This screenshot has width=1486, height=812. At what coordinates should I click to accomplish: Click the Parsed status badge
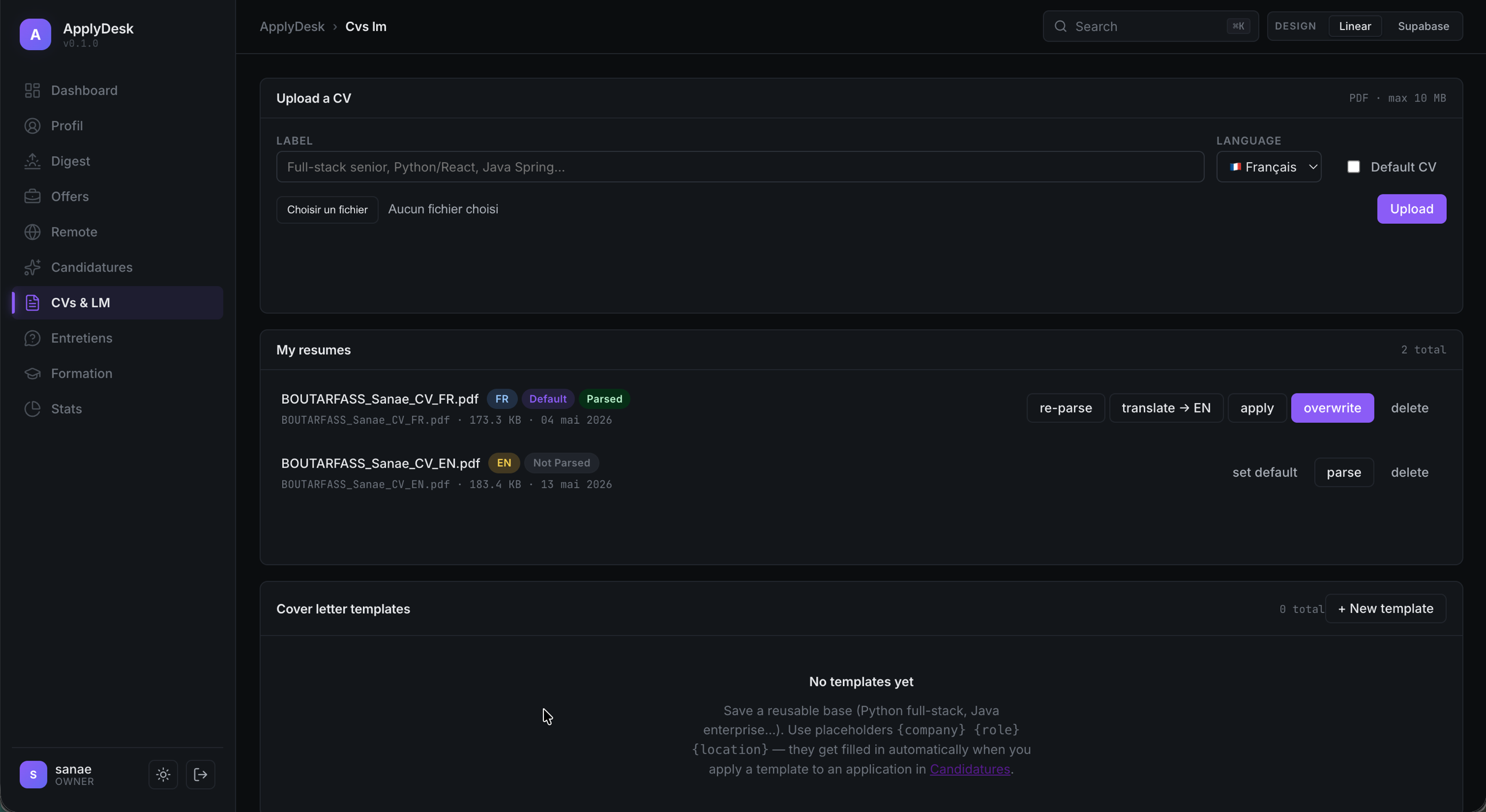pos(604,399)
